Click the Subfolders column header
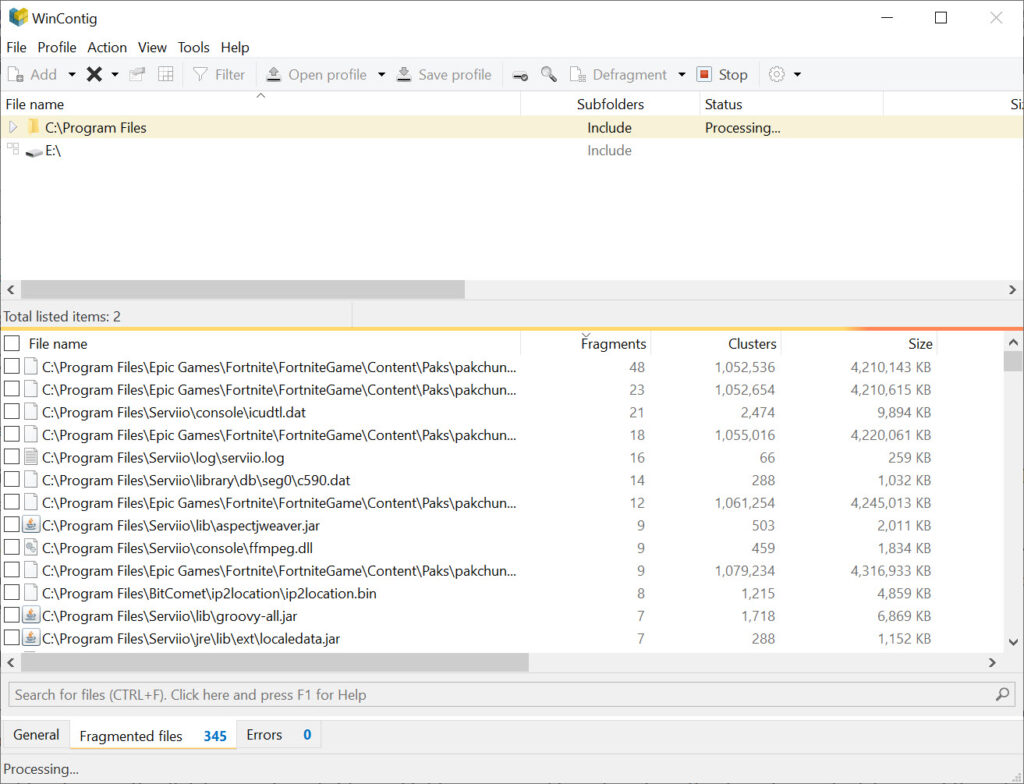1024x784 pixels. pos(610,105)
